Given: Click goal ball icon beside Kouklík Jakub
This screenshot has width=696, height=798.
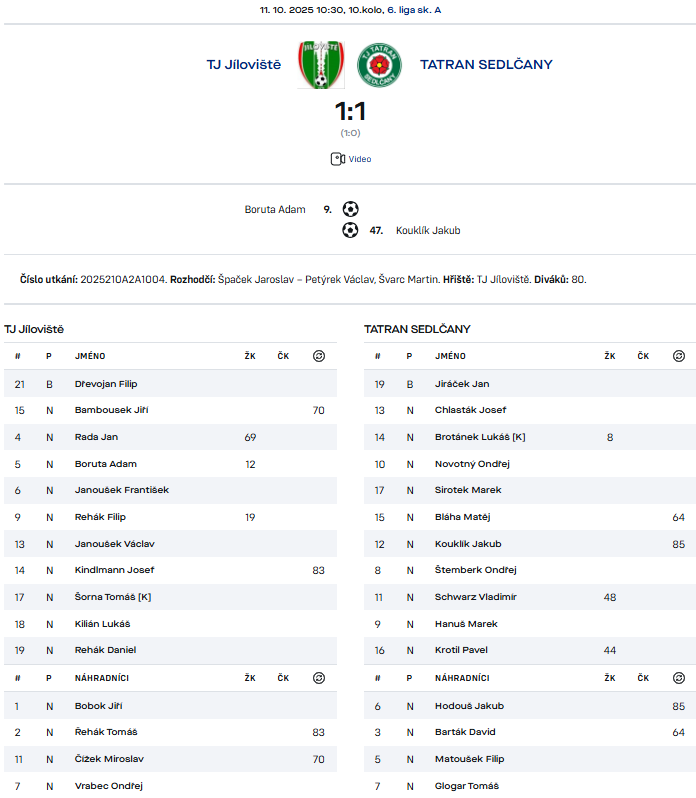Looking at the screenshot, I should click(x=350, y=230).
